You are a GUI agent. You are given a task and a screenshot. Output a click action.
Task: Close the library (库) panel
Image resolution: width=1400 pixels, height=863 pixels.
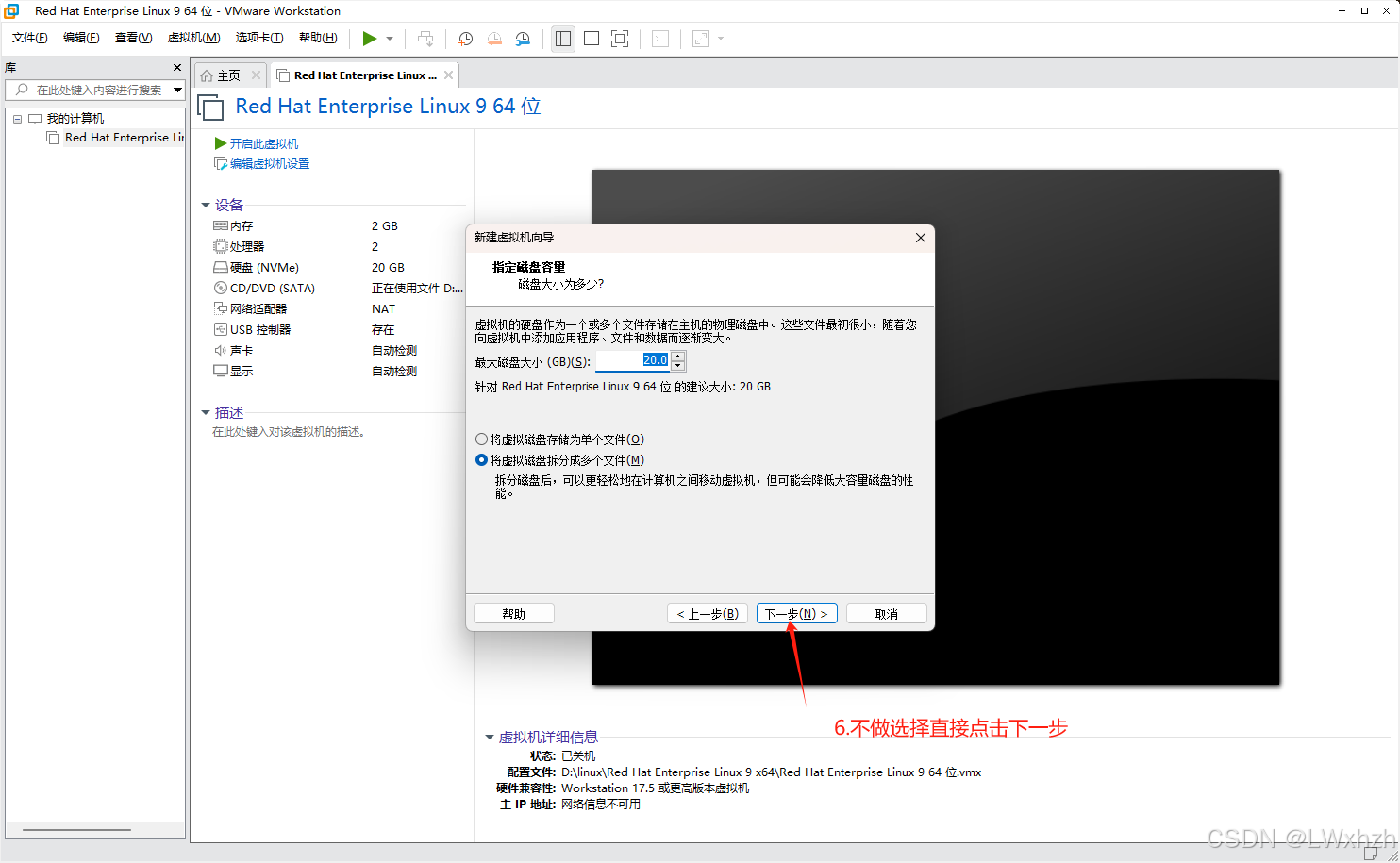[177, 68]
